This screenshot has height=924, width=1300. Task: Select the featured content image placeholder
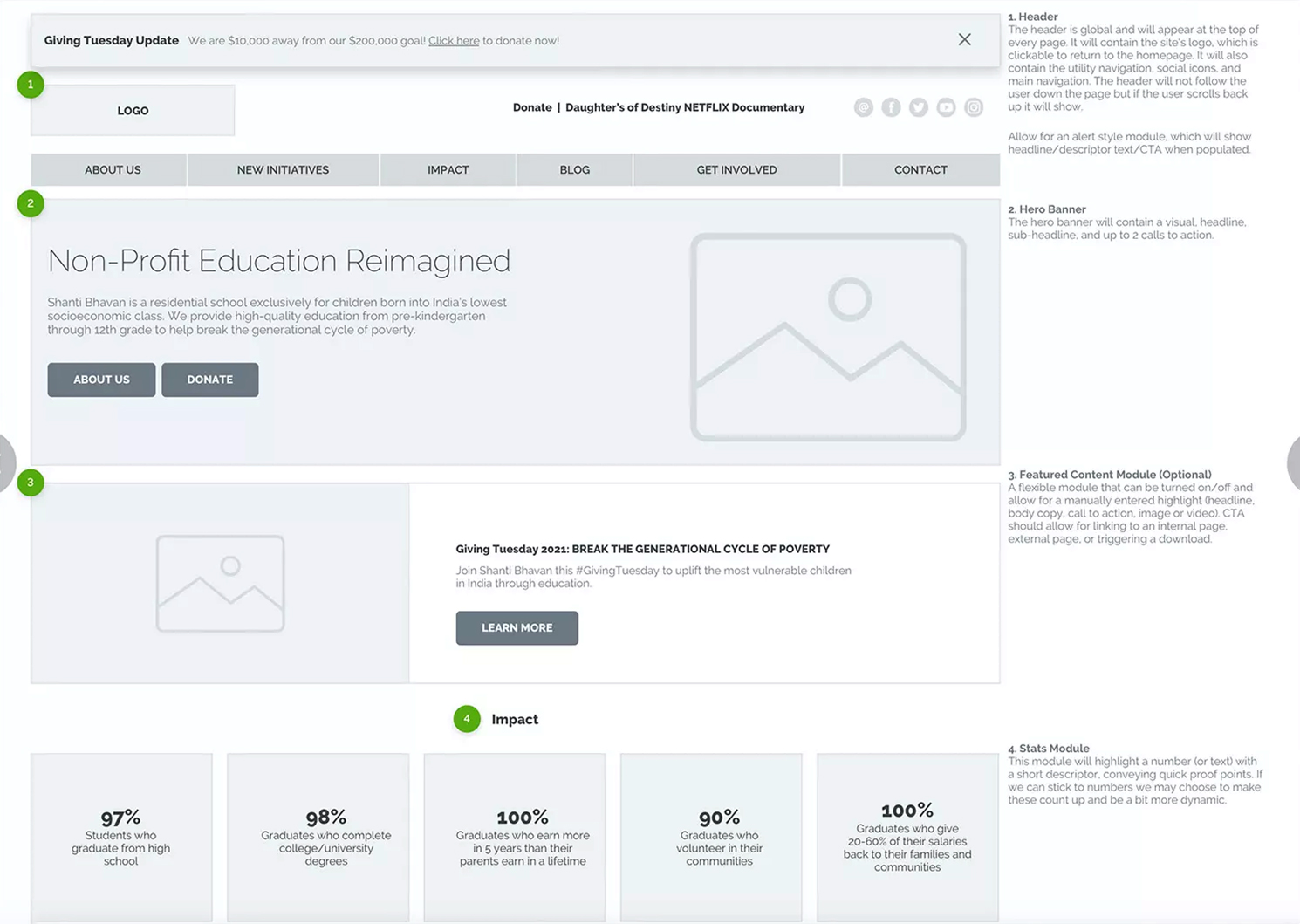click(220, 584)
